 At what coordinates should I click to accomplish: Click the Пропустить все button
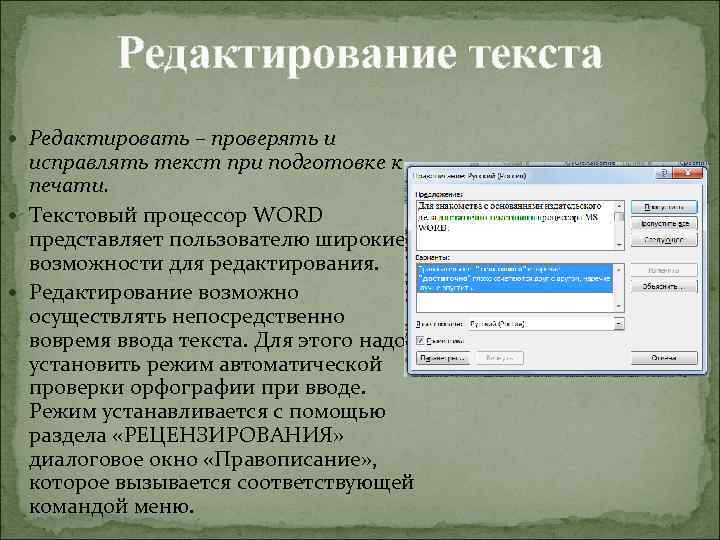pos(664,224)
